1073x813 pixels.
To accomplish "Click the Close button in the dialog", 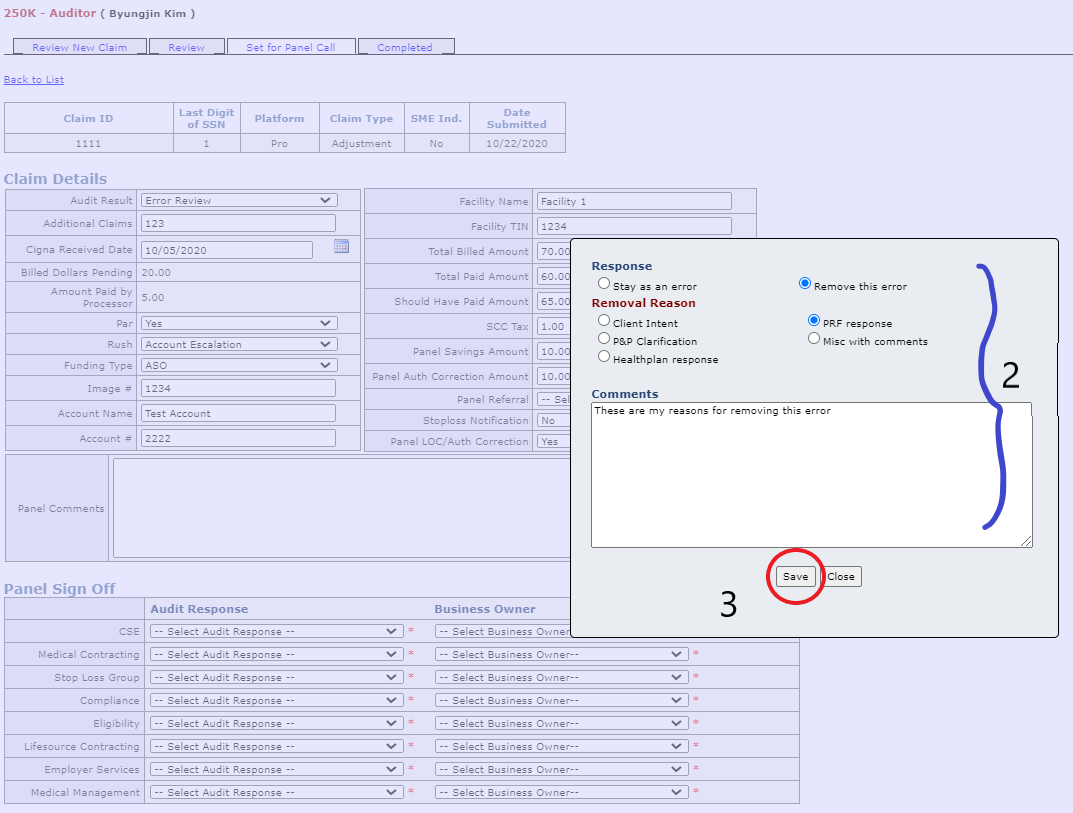I will [840, 576].
